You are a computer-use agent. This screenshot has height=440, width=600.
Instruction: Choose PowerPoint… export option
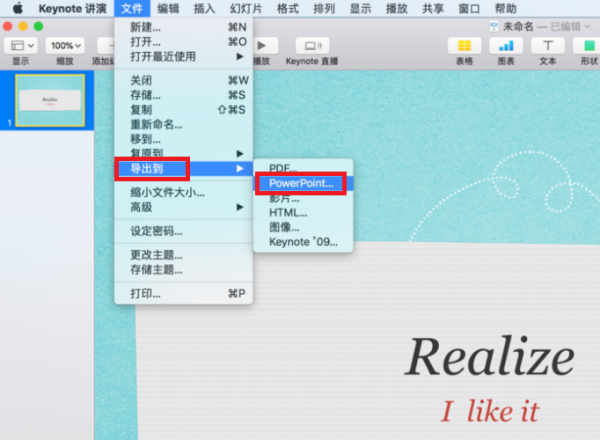[x=301, y=184]
